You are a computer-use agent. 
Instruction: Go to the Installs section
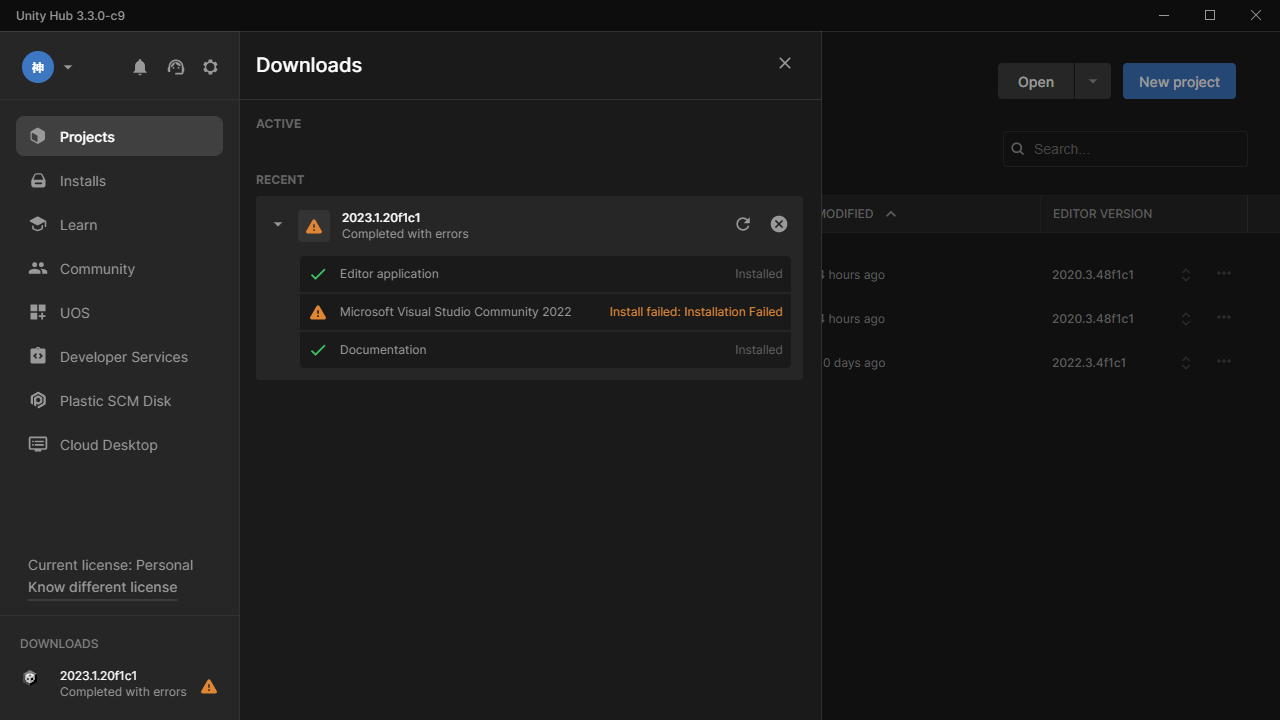click(82, 181)
